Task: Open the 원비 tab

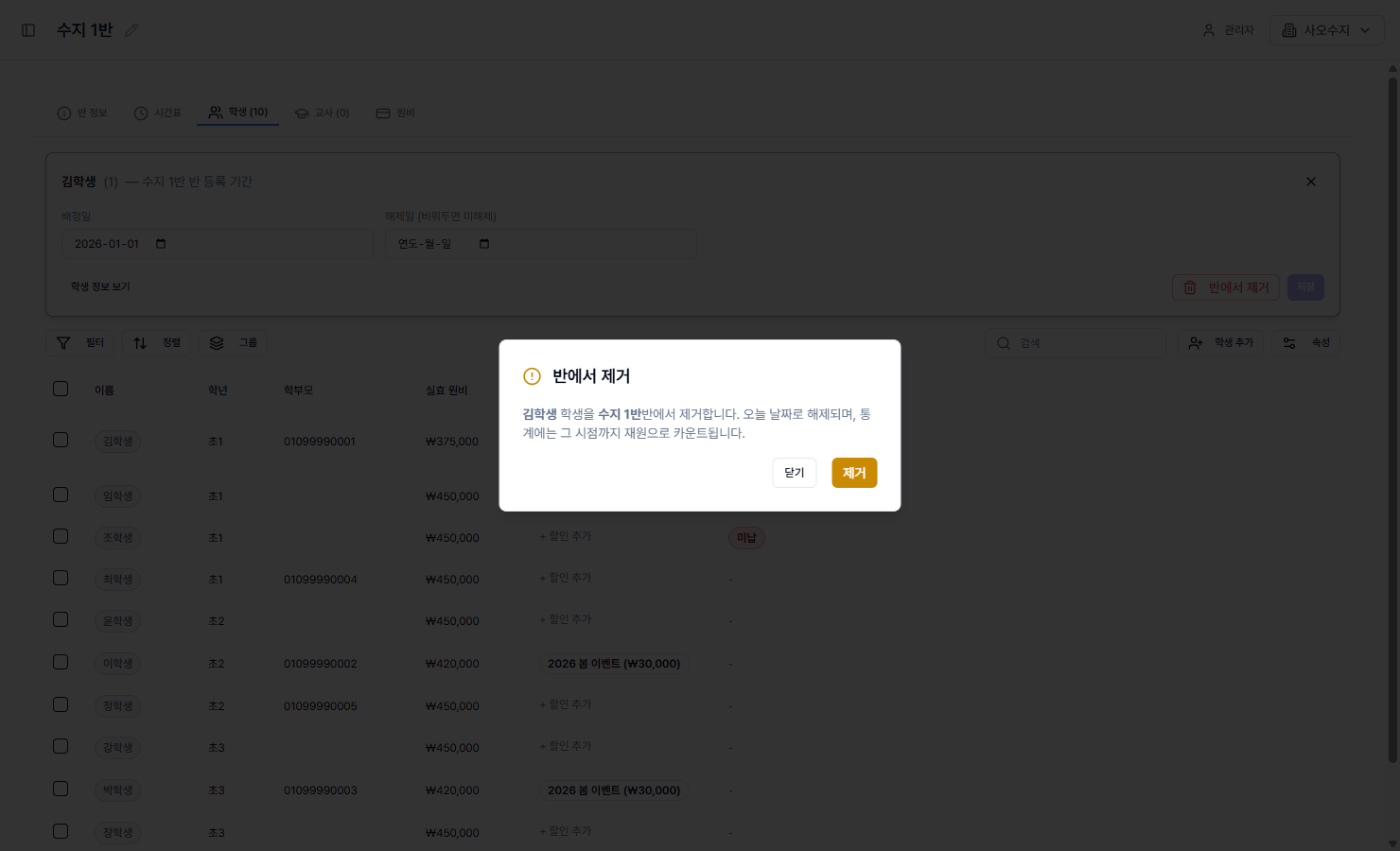Action: coord(395,113)
